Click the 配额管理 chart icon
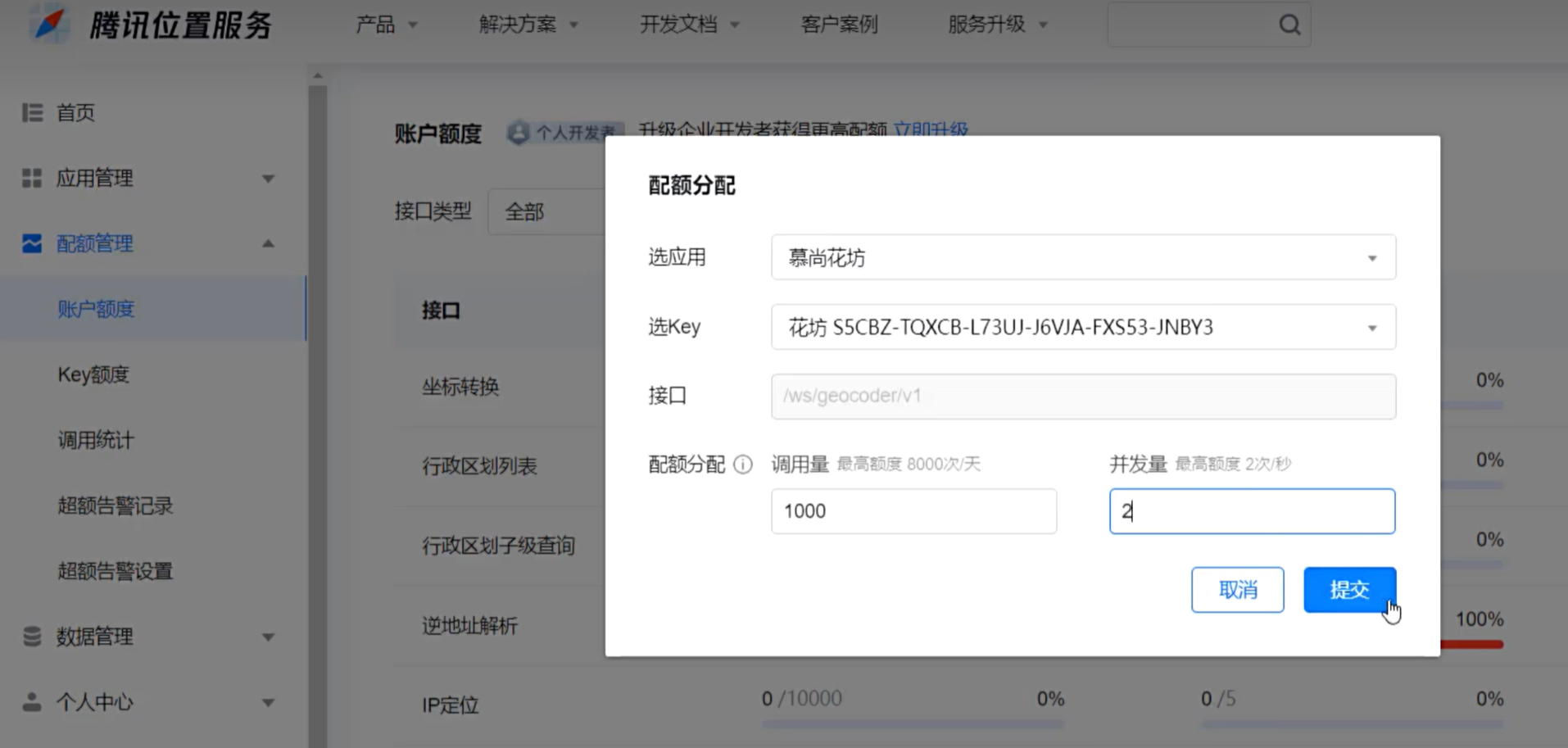Viewport: 1568px width, 748px height. coord(32,243)
